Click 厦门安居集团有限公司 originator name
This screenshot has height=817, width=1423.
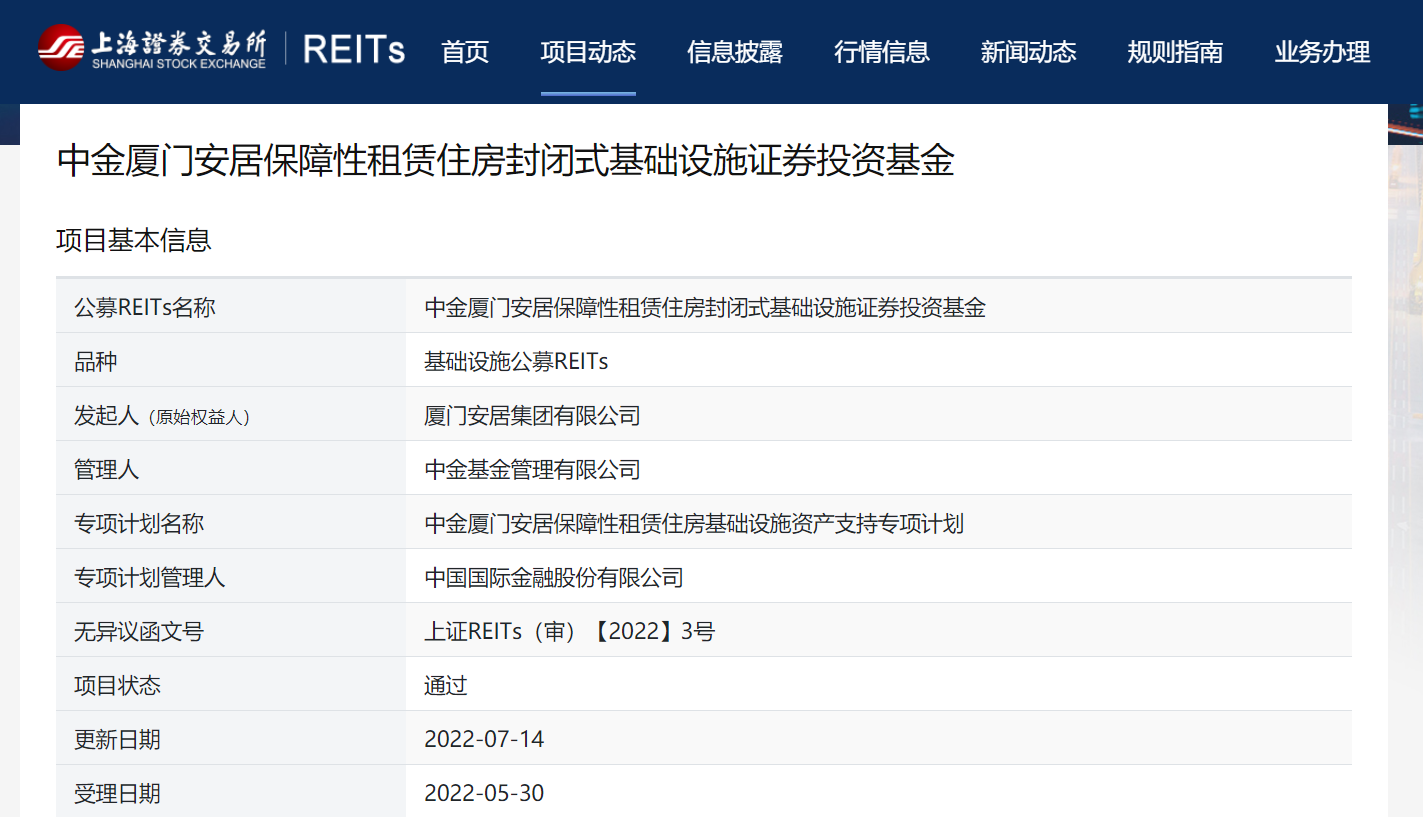[x=532, y=416]
